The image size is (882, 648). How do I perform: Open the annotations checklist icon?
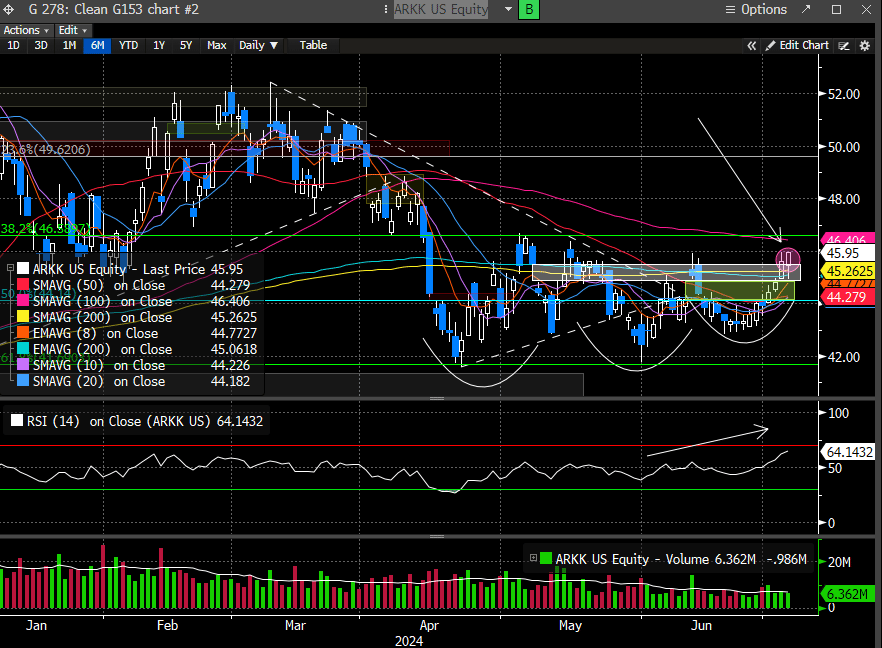[x=844, y=46]
